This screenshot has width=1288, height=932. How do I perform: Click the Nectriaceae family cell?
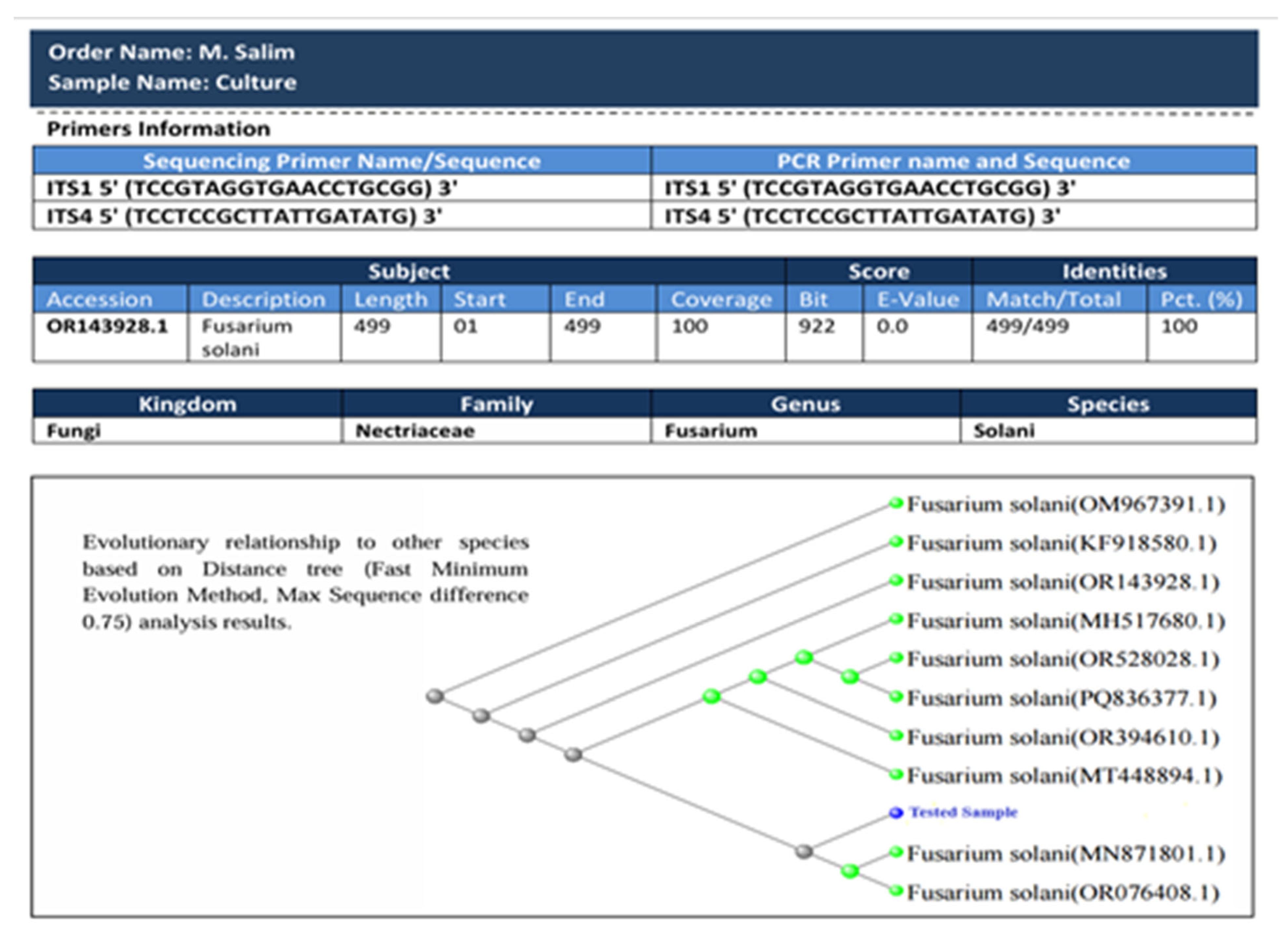pos(415,431)
